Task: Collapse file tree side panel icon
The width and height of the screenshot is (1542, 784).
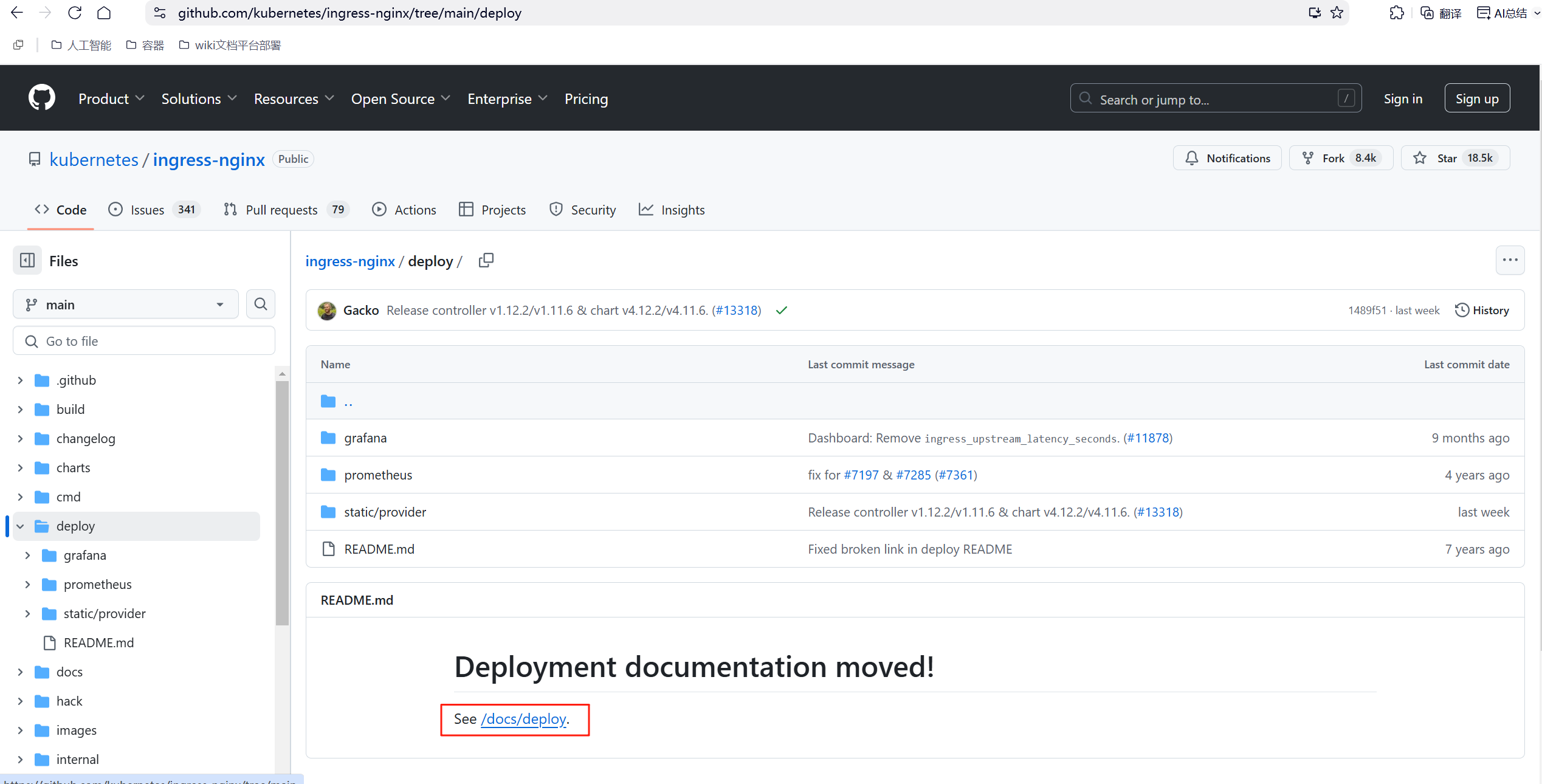Action: tap(27, 261)
